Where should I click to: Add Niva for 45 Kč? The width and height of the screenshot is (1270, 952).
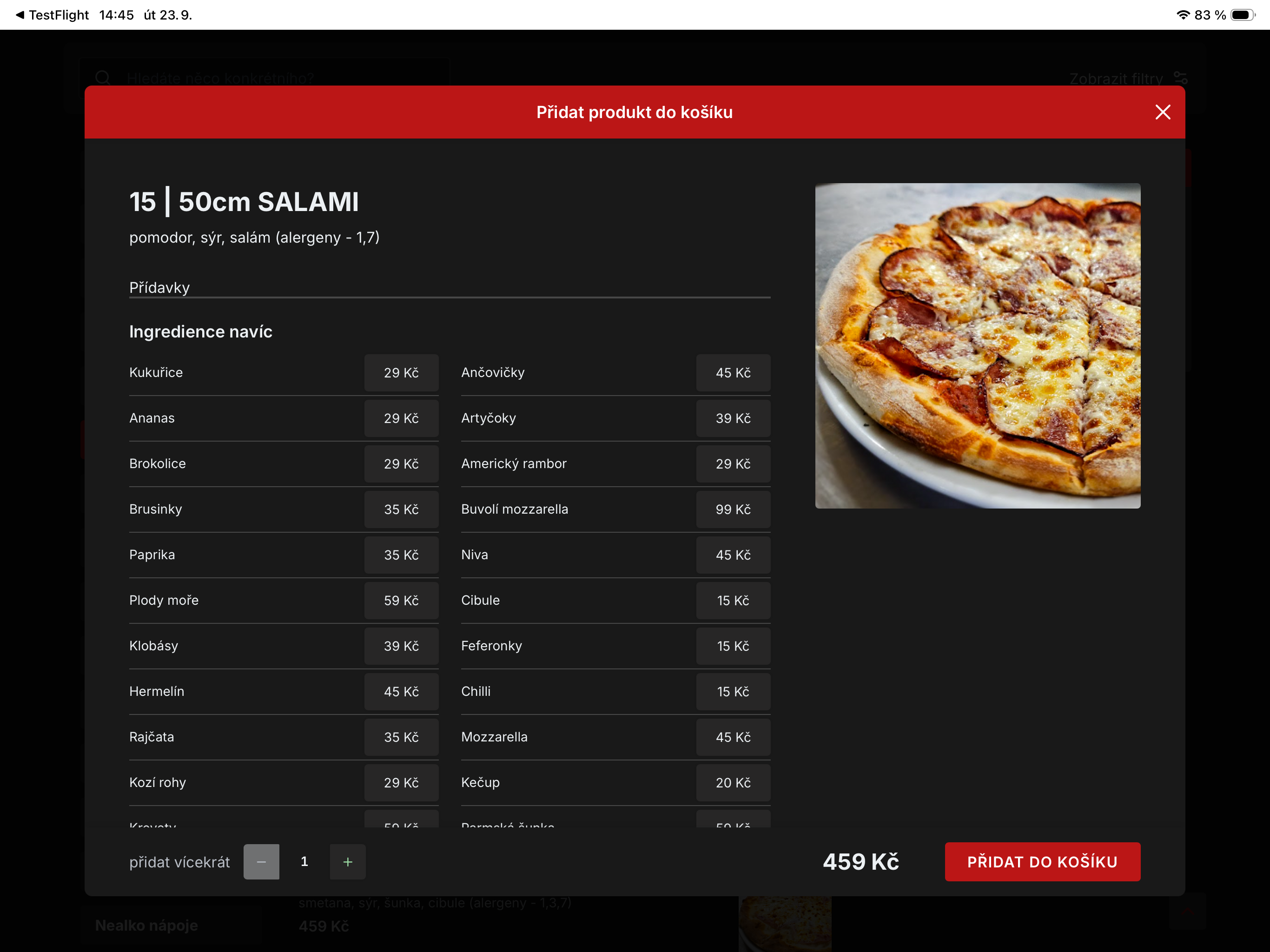pos(733,555)
